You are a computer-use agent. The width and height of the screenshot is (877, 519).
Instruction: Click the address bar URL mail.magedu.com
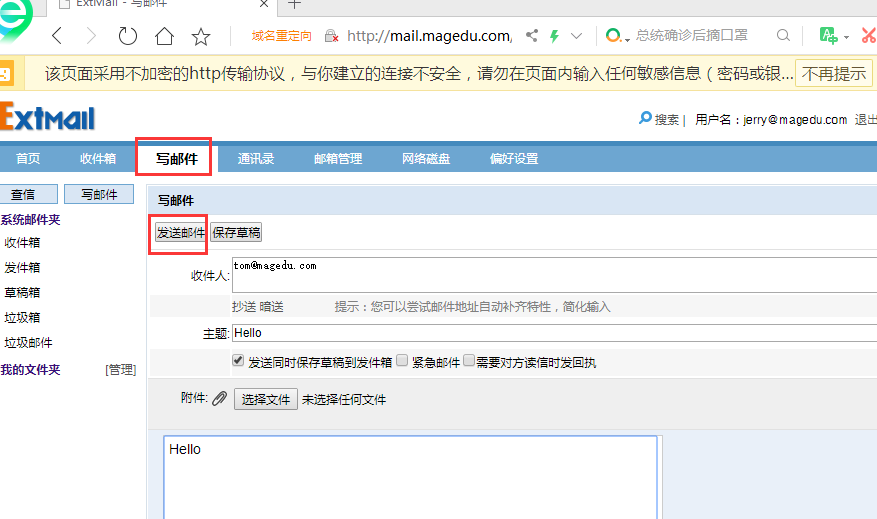pos(430,36)
